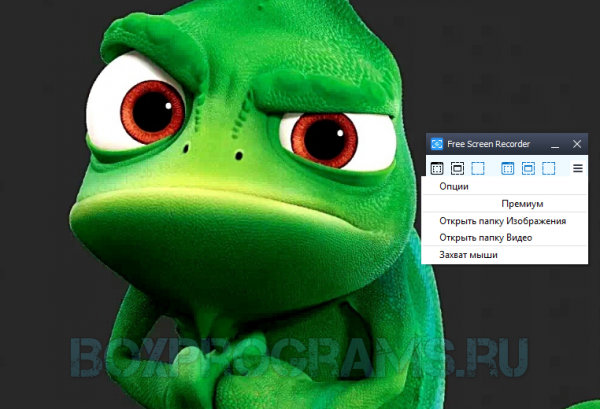Open the Опции menu entry
Viewport: 600px width, 409px height.
click(505, 186)
